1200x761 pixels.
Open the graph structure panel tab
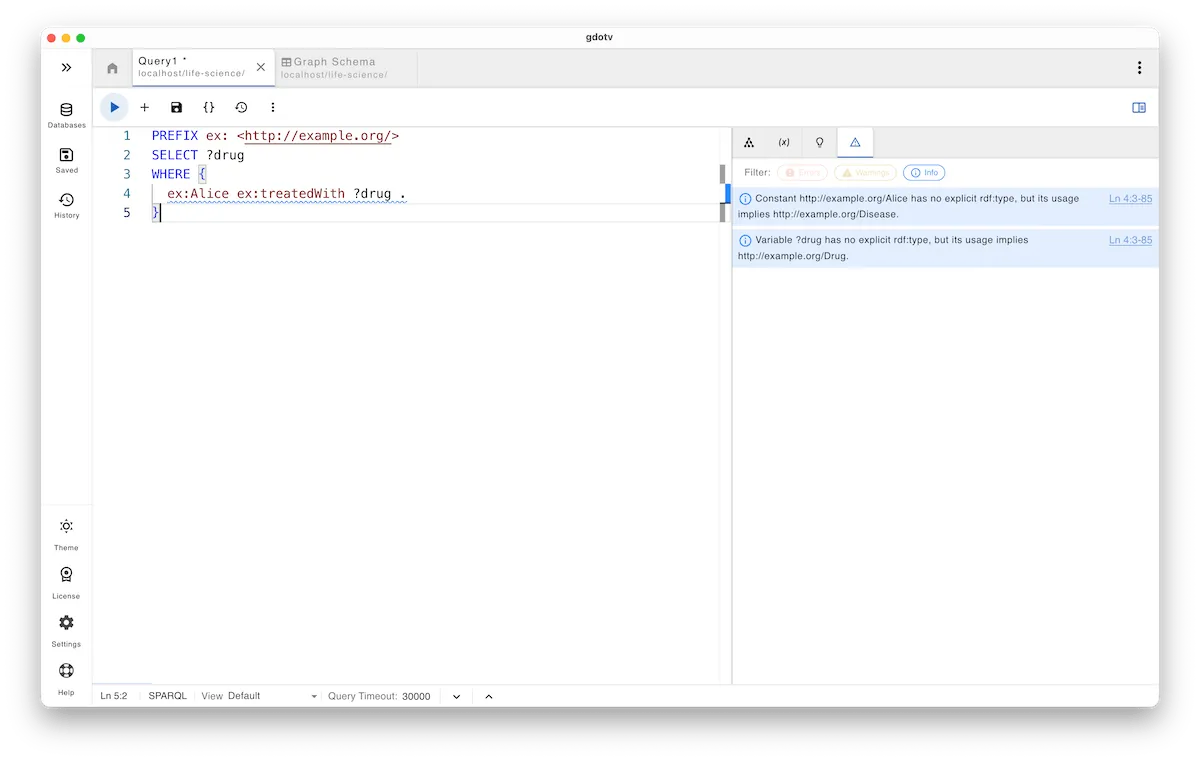coord(748,142)
